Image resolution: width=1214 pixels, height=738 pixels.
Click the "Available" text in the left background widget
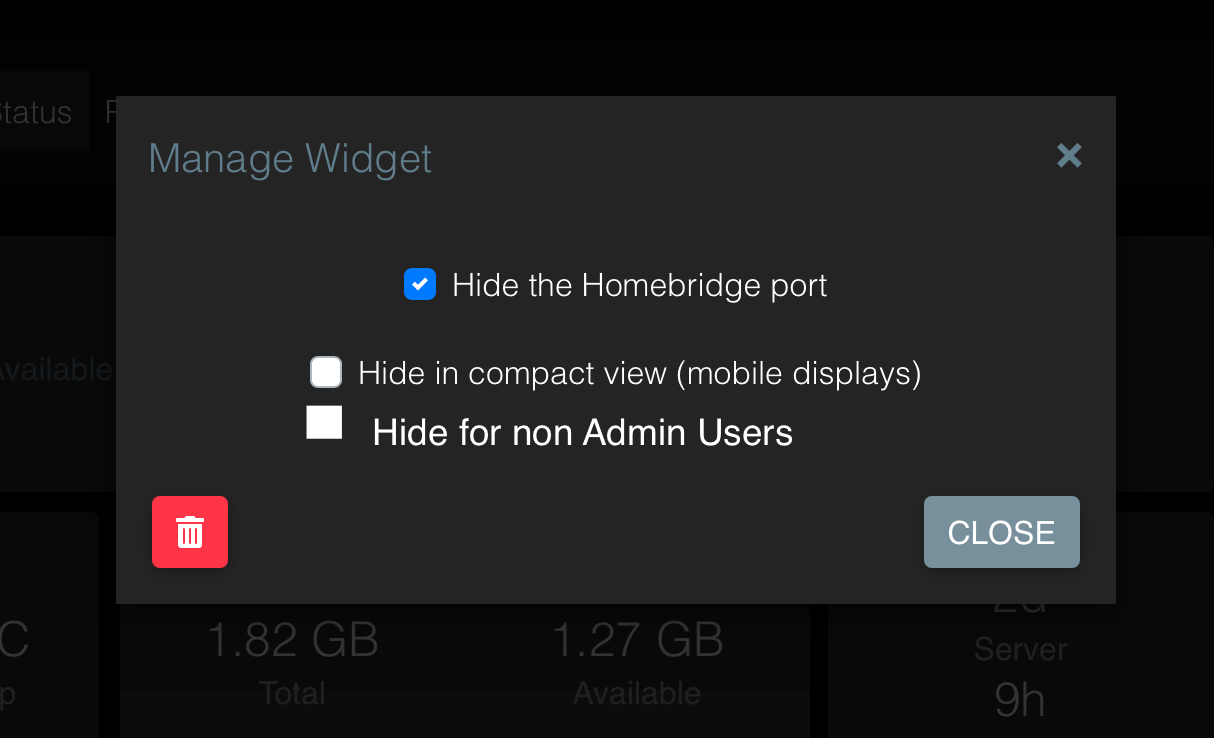click(x=55, y=369)
